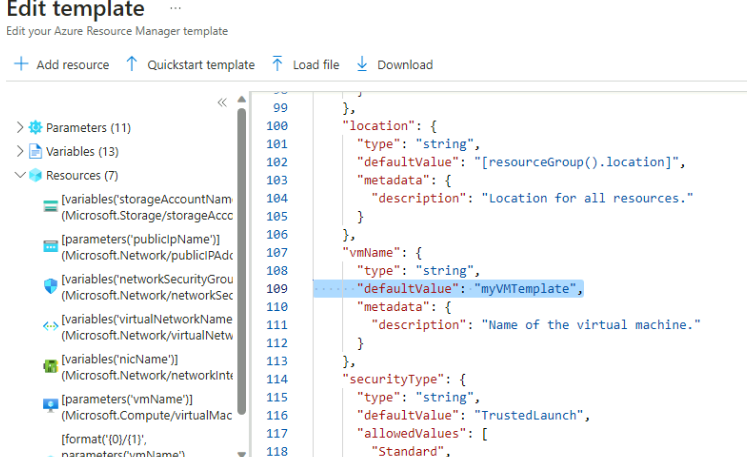Click the Quickstart template button label
This screenshot has height=457, width=747.
point(200,65)
